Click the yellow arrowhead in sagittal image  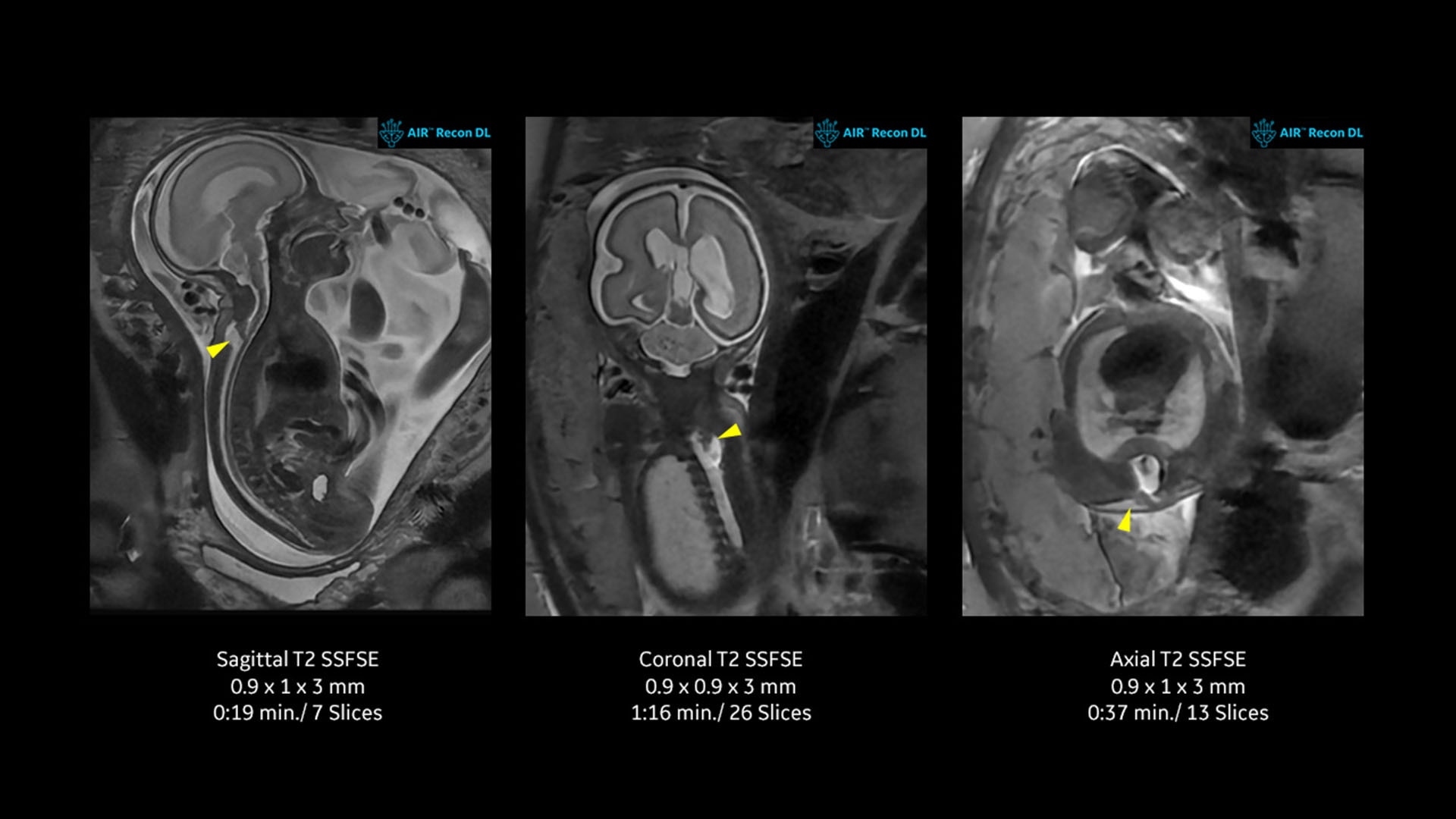tap(217, 349)
